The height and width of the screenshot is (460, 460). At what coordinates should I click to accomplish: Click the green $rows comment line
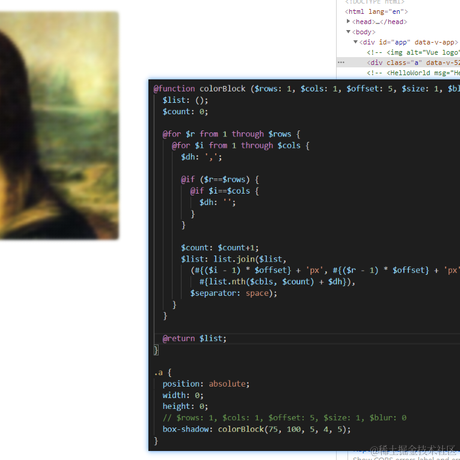(x=284, y=418)
